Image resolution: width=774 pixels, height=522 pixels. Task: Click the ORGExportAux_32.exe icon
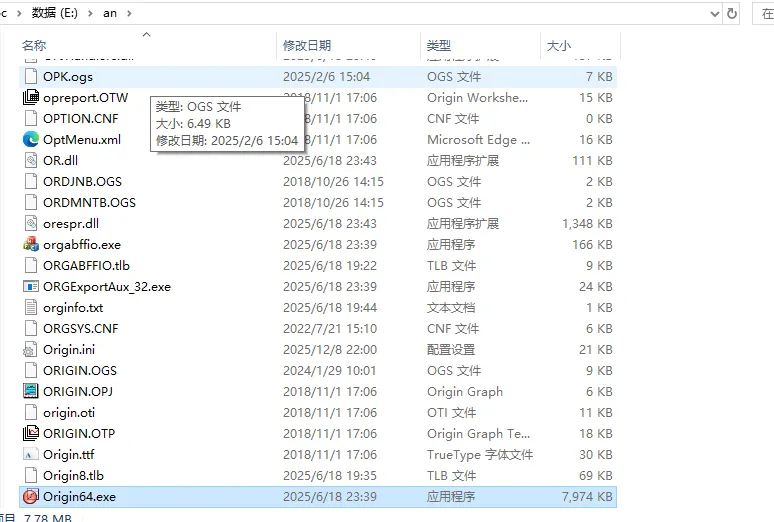(31, 286)
